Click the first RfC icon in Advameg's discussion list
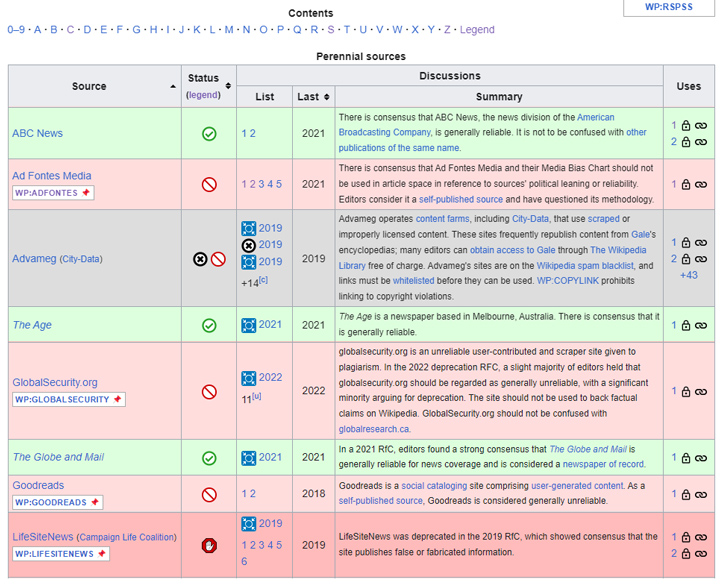Viewport: 720px width, 587px height. coord(248,228)
